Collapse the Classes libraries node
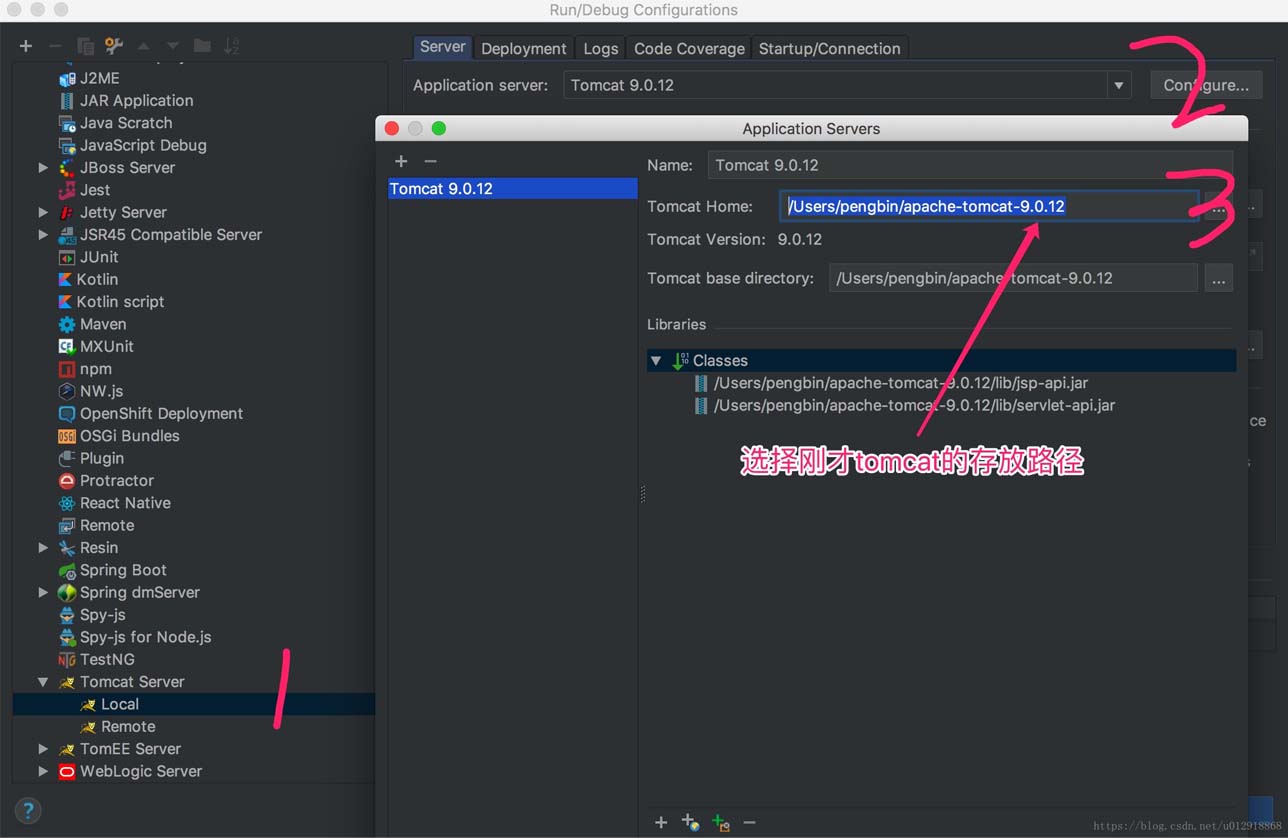 (x=656, y=360)
